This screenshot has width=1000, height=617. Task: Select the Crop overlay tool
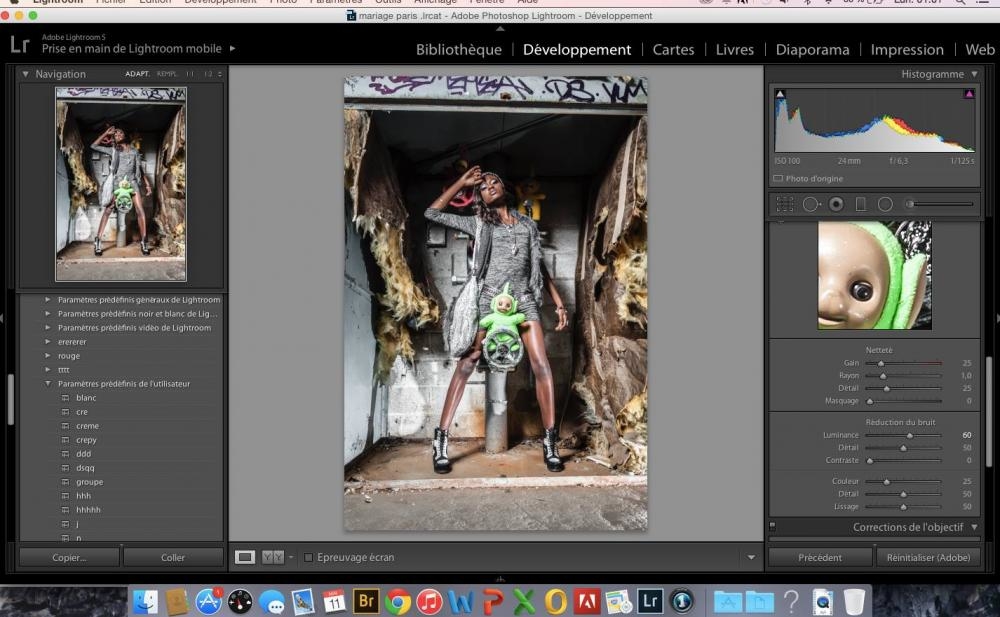tap(785, 204)
